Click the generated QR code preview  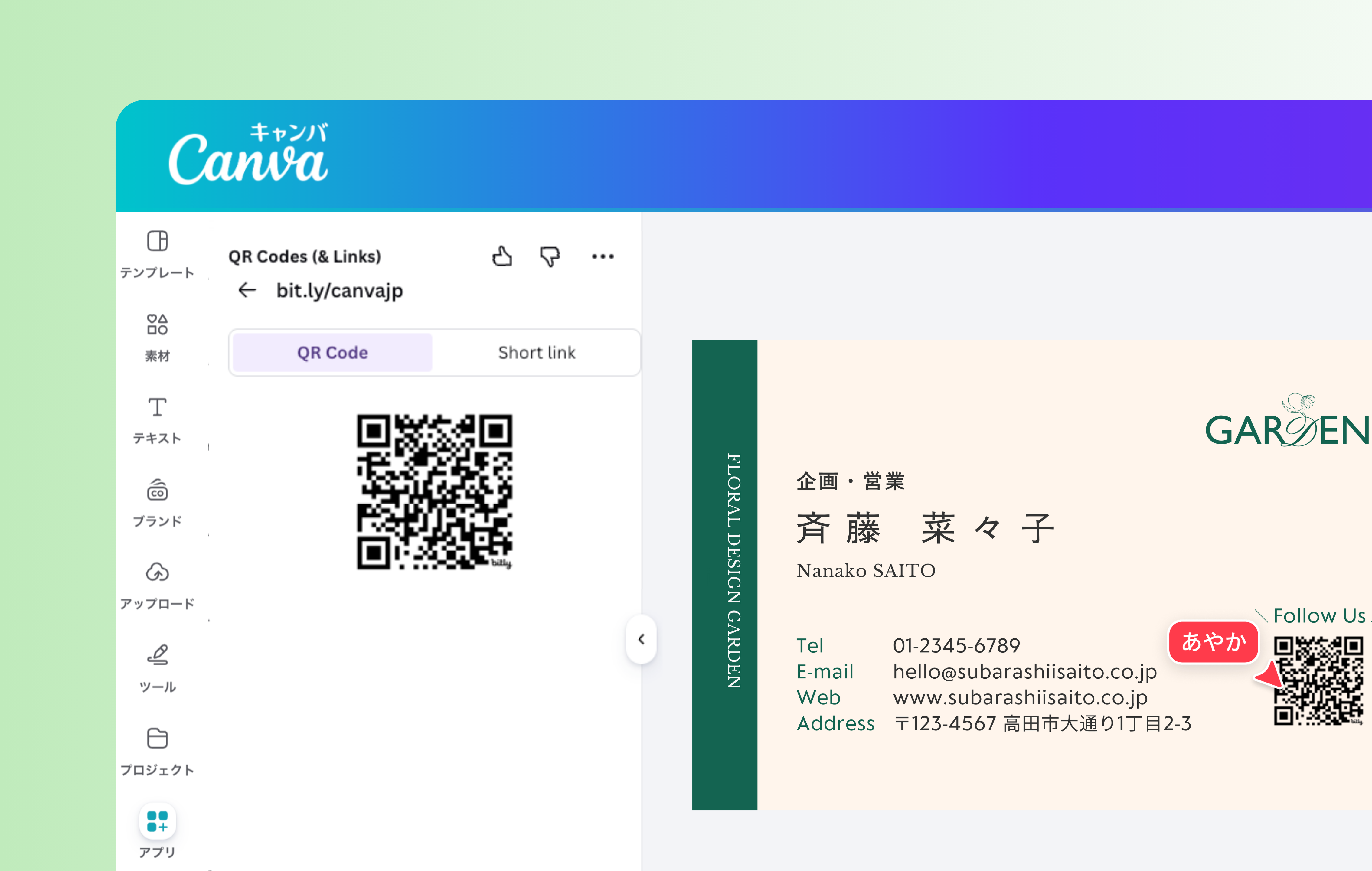pos(435,492)
